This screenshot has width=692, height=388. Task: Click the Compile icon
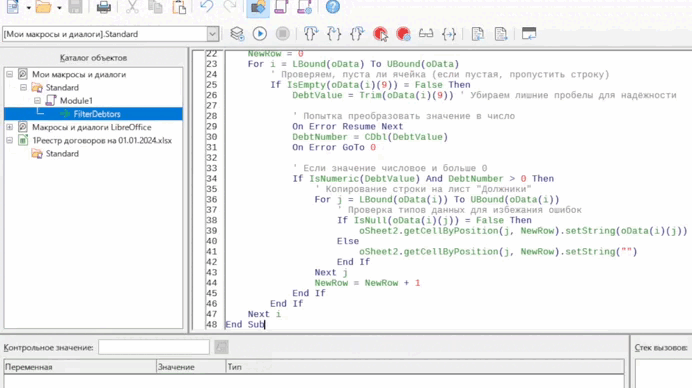[x=237, y=34]
